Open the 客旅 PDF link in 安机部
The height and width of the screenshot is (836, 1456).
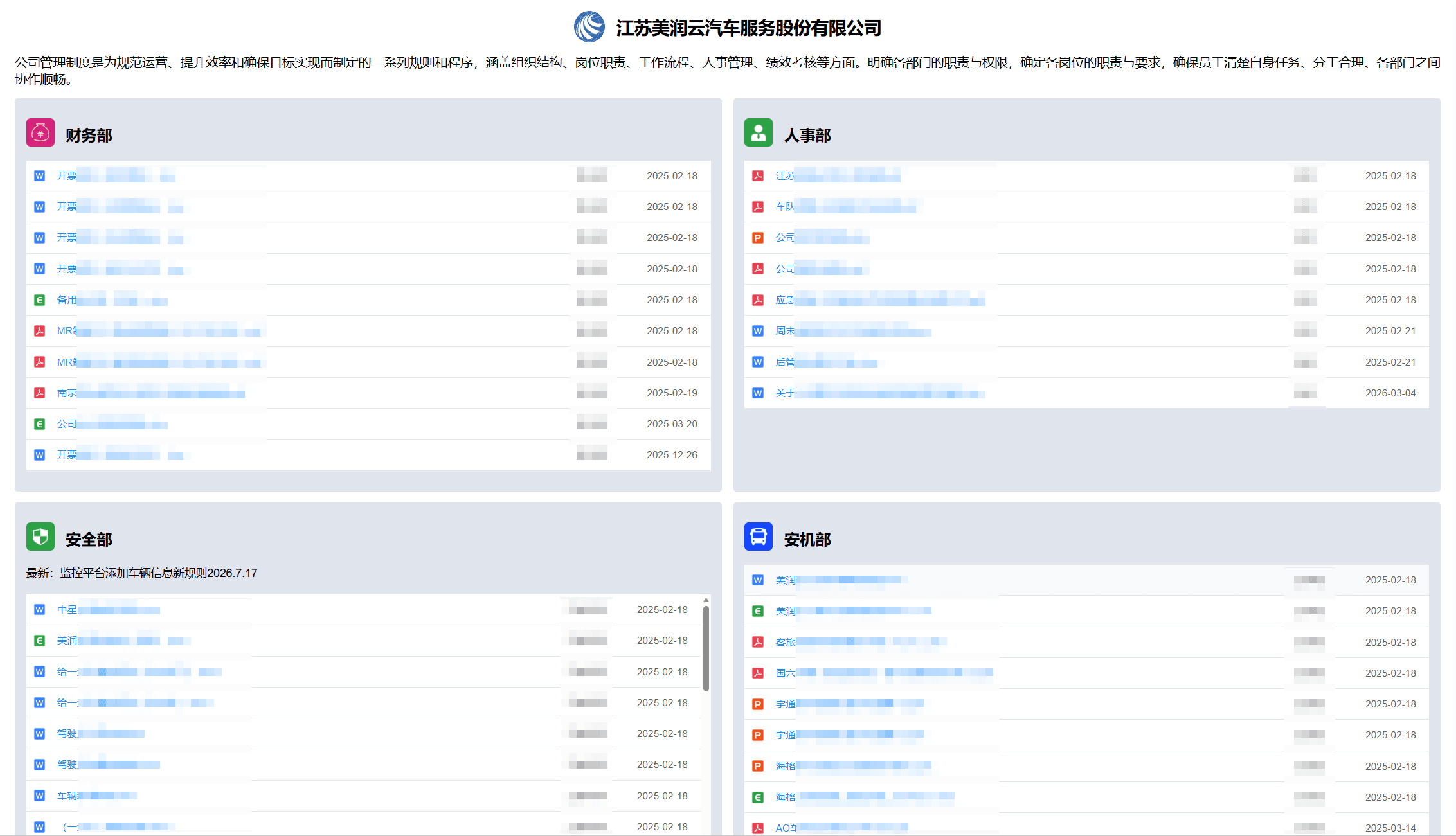(861, 642)
